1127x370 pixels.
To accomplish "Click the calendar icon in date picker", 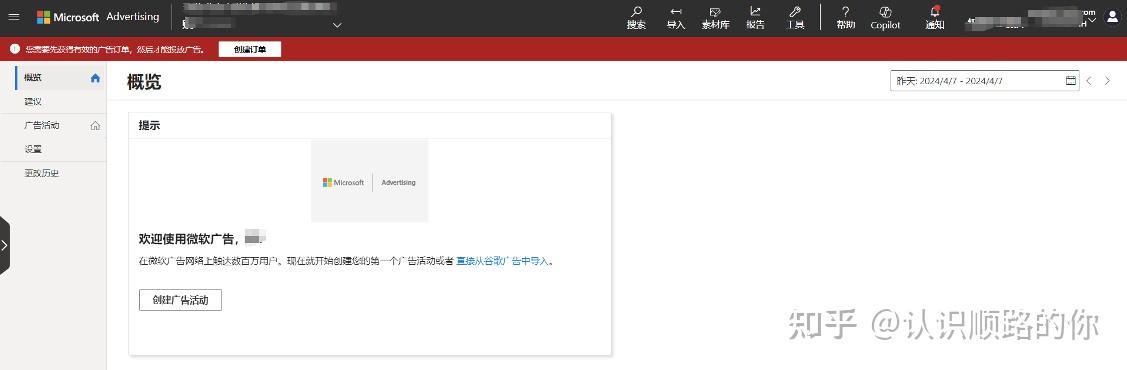I will [1070, 80].
